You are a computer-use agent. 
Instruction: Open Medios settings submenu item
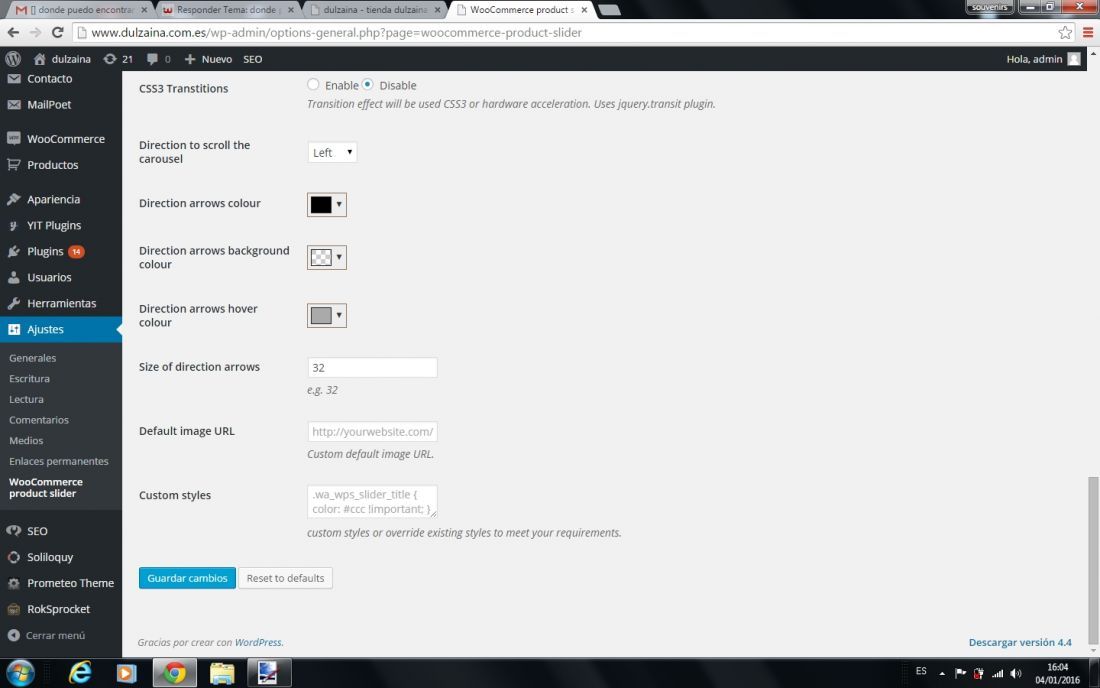[26, 440]
